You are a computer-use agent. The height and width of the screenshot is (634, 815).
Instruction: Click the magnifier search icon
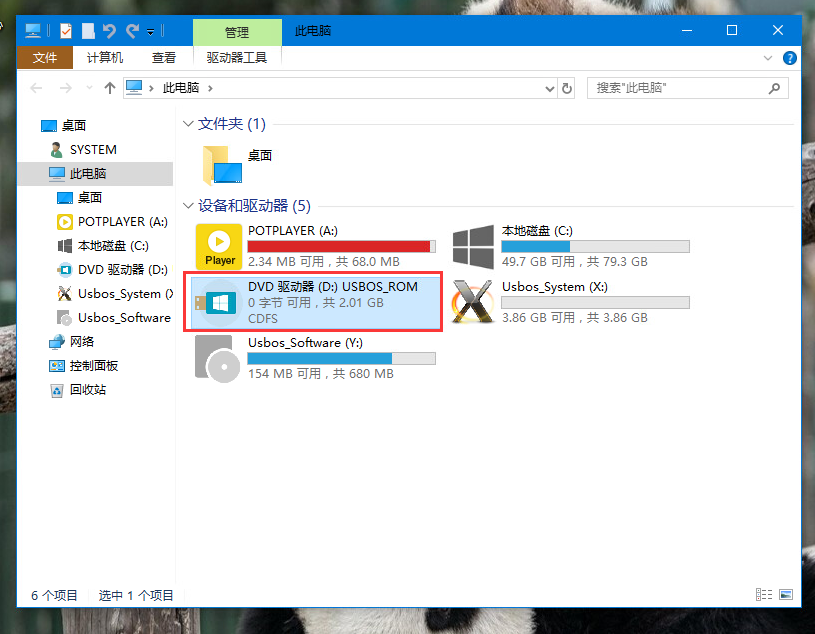pos(774,88)
